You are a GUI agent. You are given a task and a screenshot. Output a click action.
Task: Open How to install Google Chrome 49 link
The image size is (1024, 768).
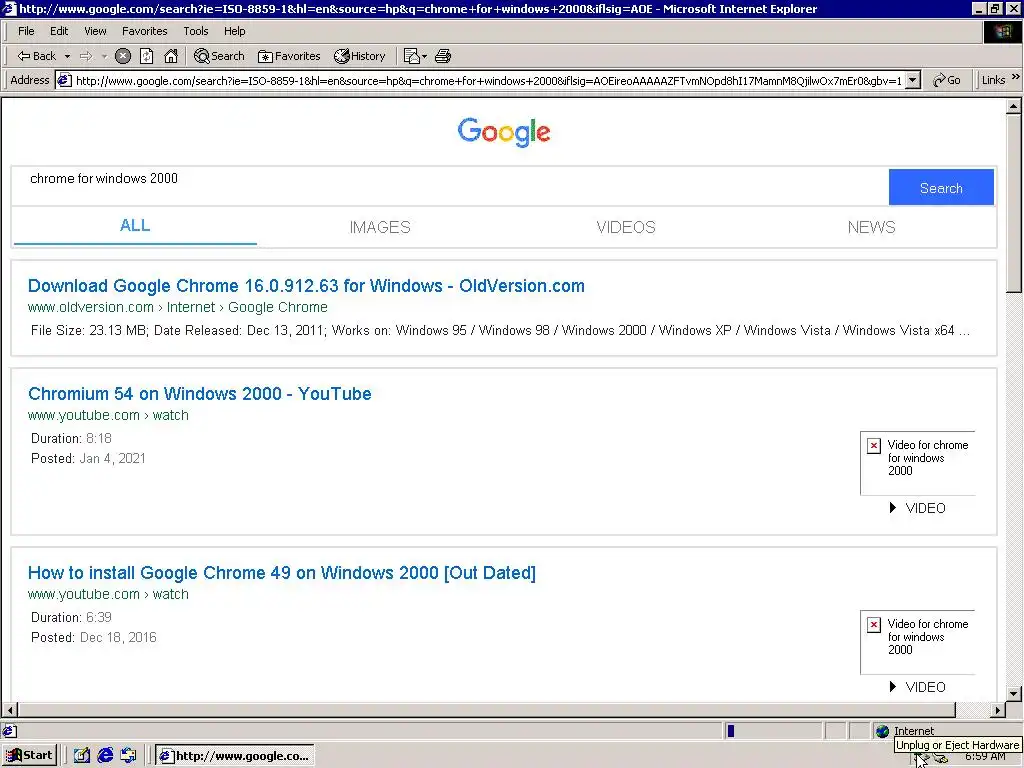[x=281, y=573]
